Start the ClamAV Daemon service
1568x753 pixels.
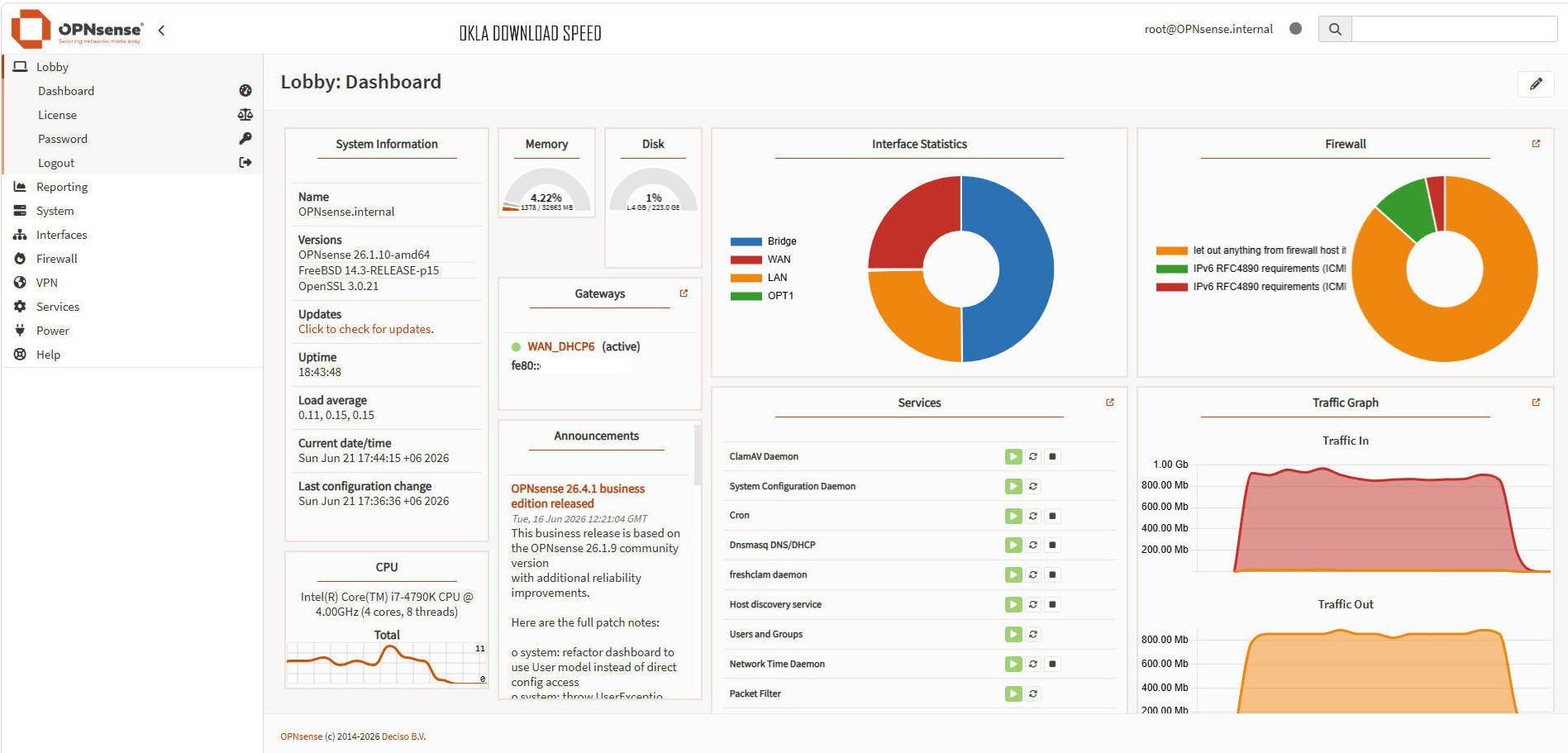(1013, 456)
